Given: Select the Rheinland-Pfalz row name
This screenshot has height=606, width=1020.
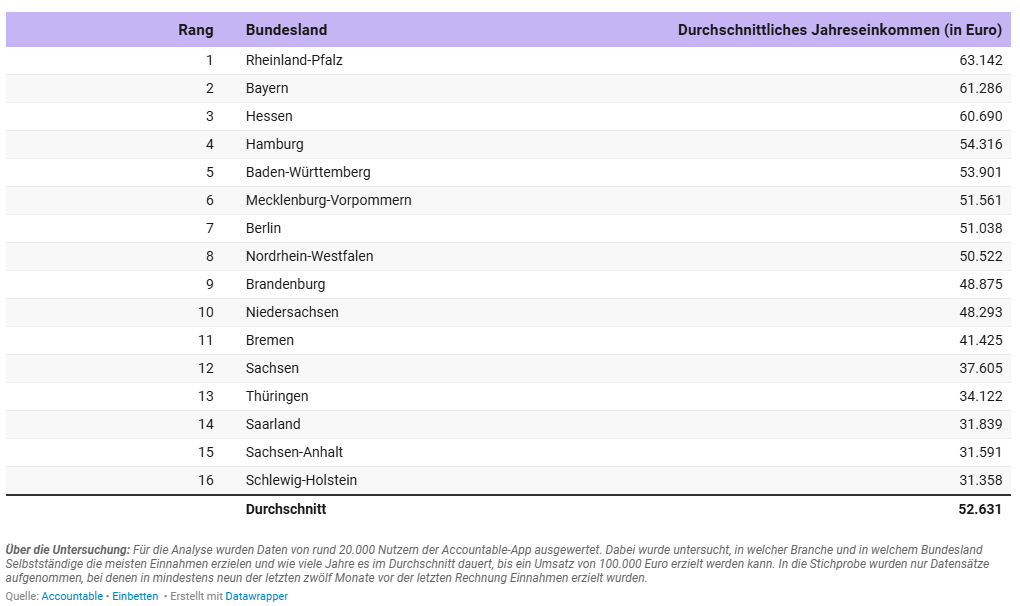Looking at the screenshot, I should pos(294,60).
